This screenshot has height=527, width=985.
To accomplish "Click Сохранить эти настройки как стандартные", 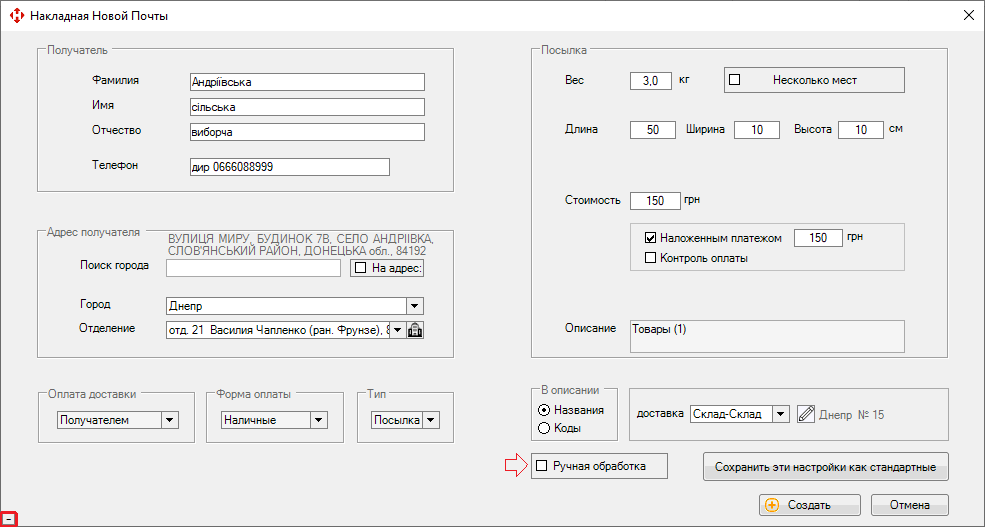I will click(825, 467).
